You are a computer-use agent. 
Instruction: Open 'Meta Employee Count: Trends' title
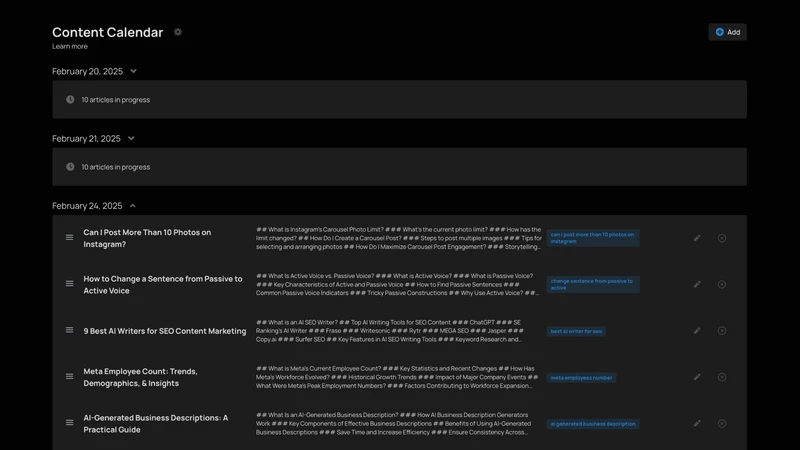pyautogui.click(x=140, y=378)
